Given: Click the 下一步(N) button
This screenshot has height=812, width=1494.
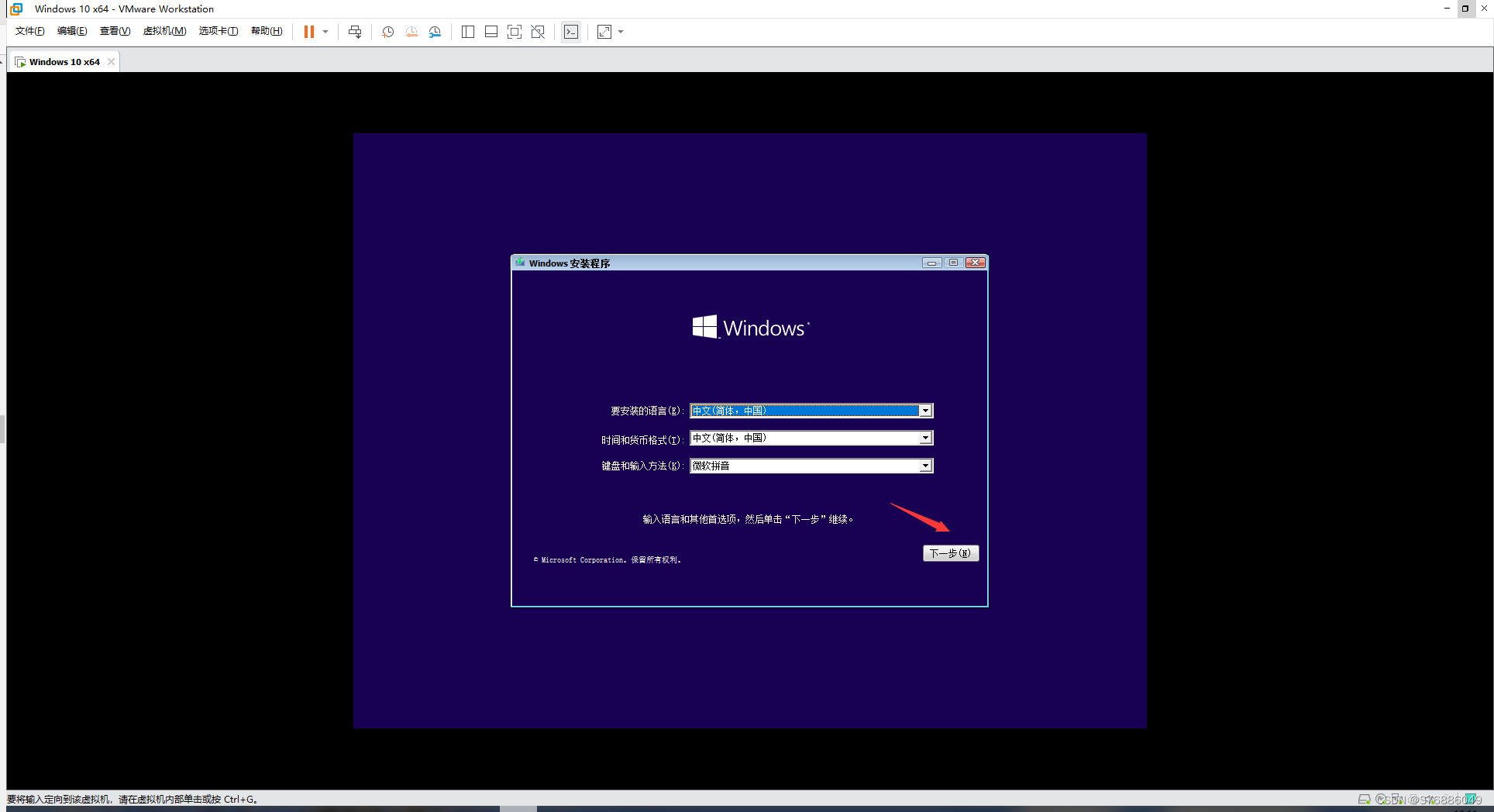Looking at the screenshot, I should 951,553.
